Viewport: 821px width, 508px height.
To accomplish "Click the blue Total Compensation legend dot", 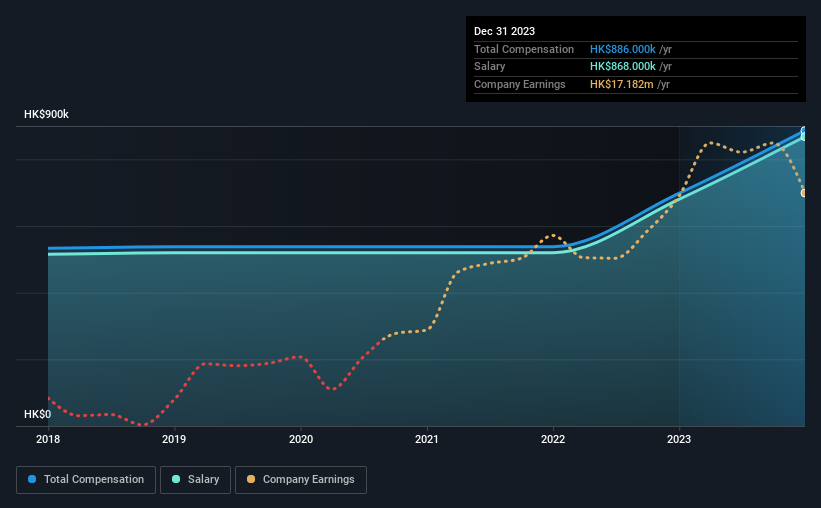I will point(32,479).
